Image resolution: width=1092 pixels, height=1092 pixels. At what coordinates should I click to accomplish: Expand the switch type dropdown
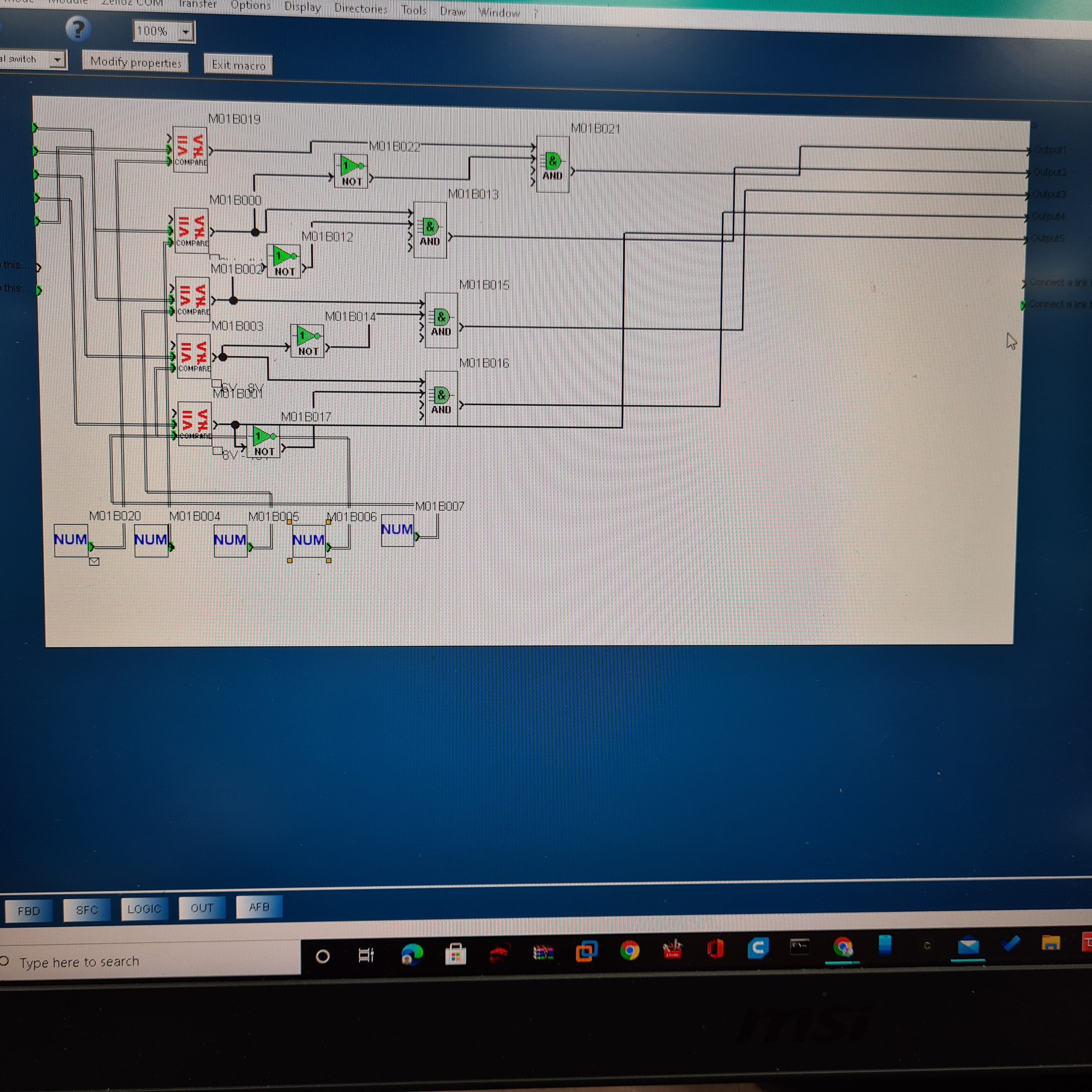(x=57, y=59)
